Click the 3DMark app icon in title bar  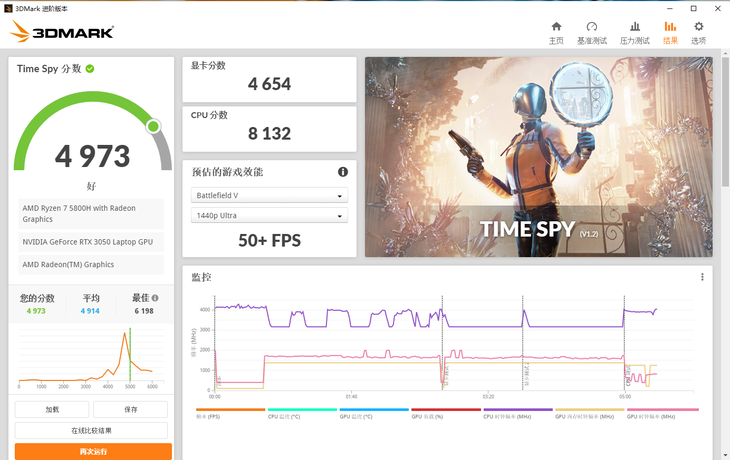point(8,8)
